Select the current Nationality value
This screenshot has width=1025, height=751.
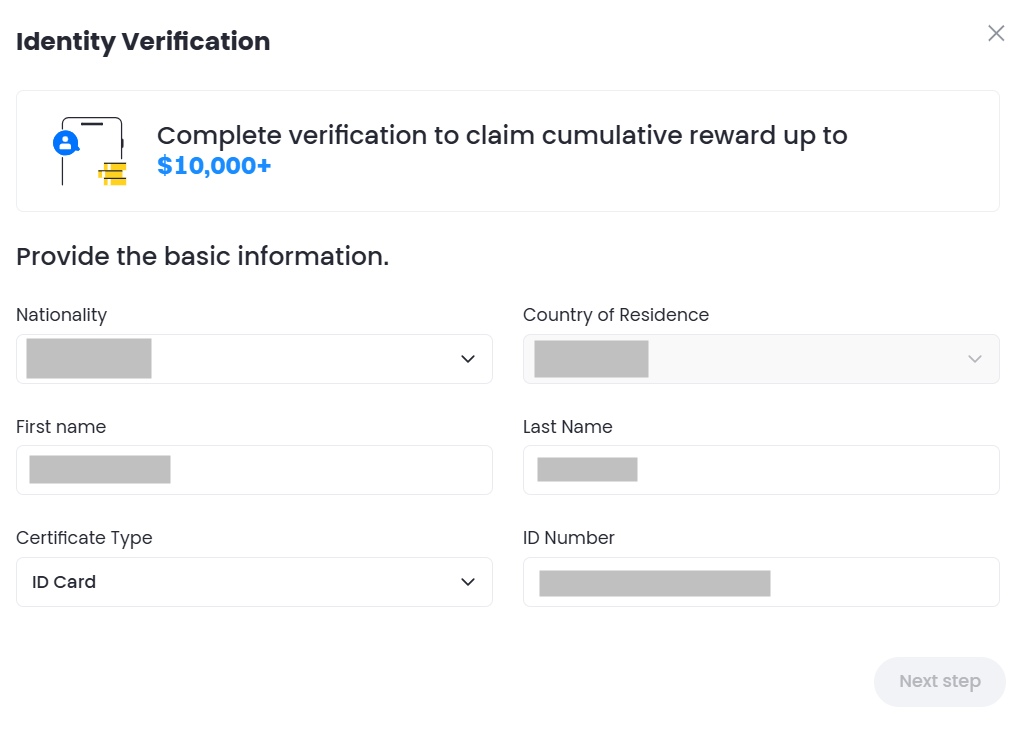(88, 359)
